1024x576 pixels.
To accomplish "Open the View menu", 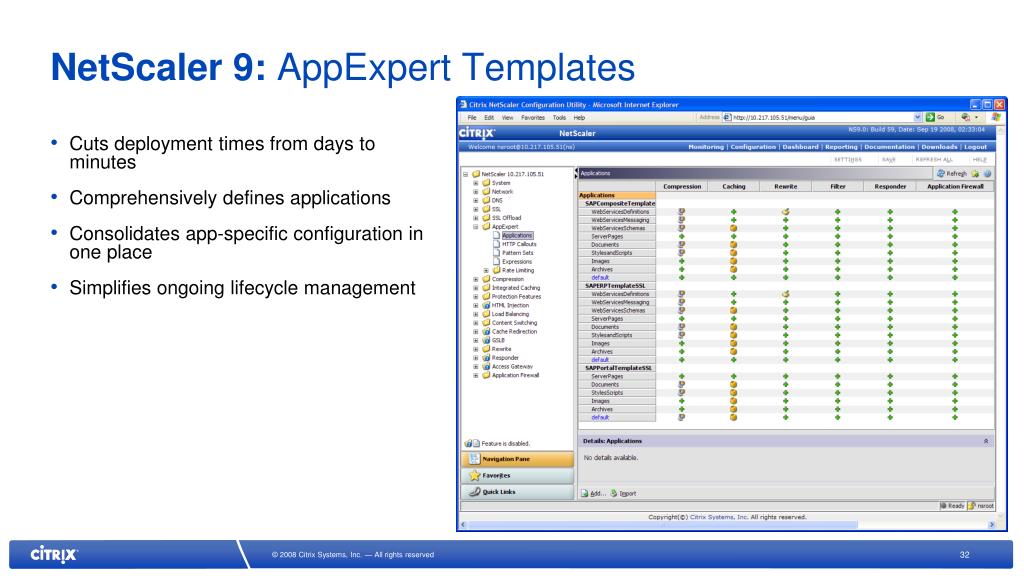I will pos(507,118).
